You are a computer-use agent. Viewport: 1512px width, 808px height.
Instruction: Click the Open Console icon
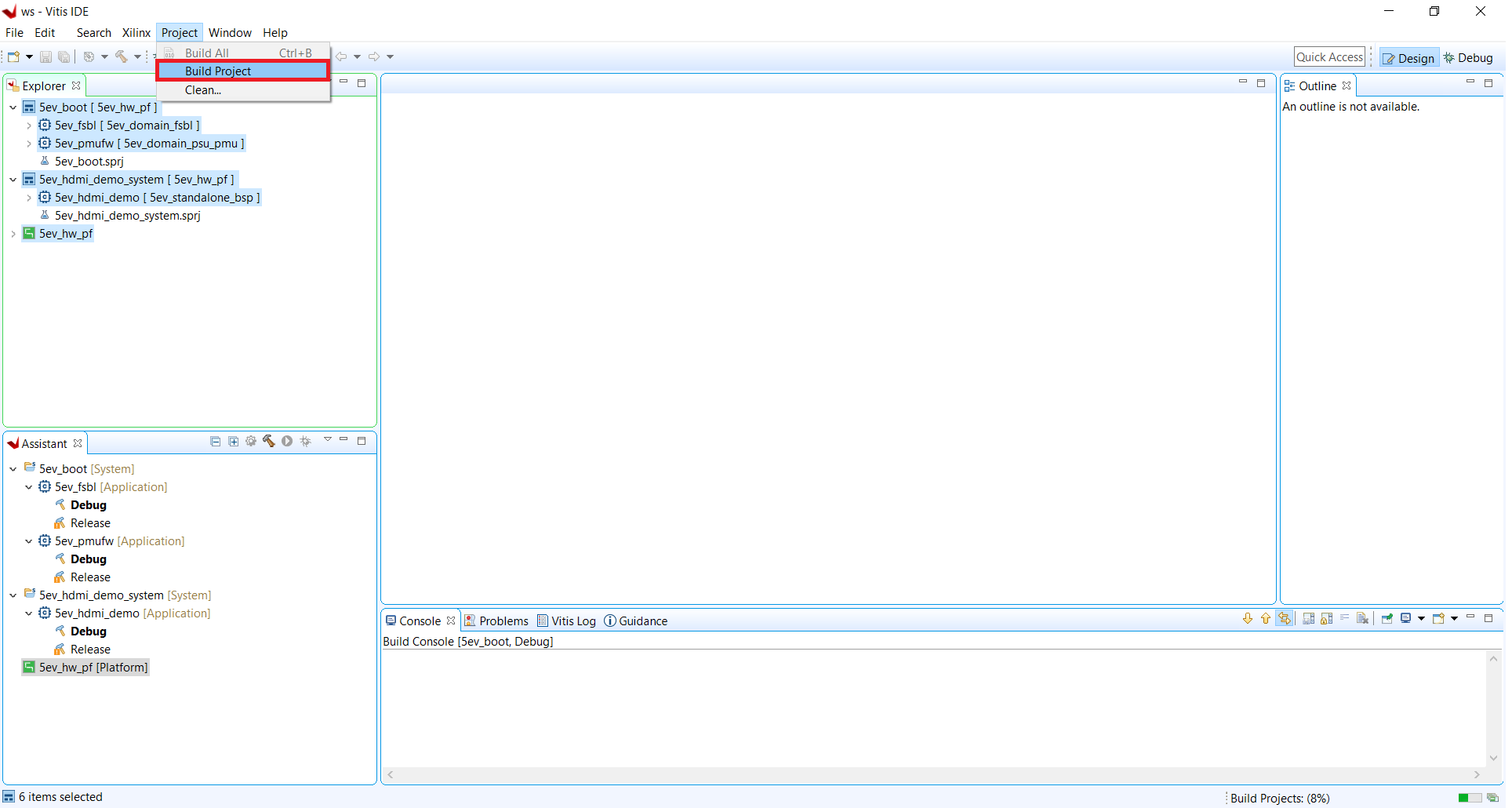[1438, 619]
